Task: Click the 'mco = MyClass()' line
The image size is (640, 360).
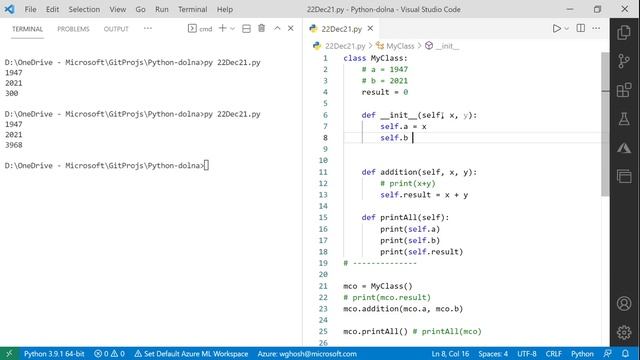Action: pos(378,286)
